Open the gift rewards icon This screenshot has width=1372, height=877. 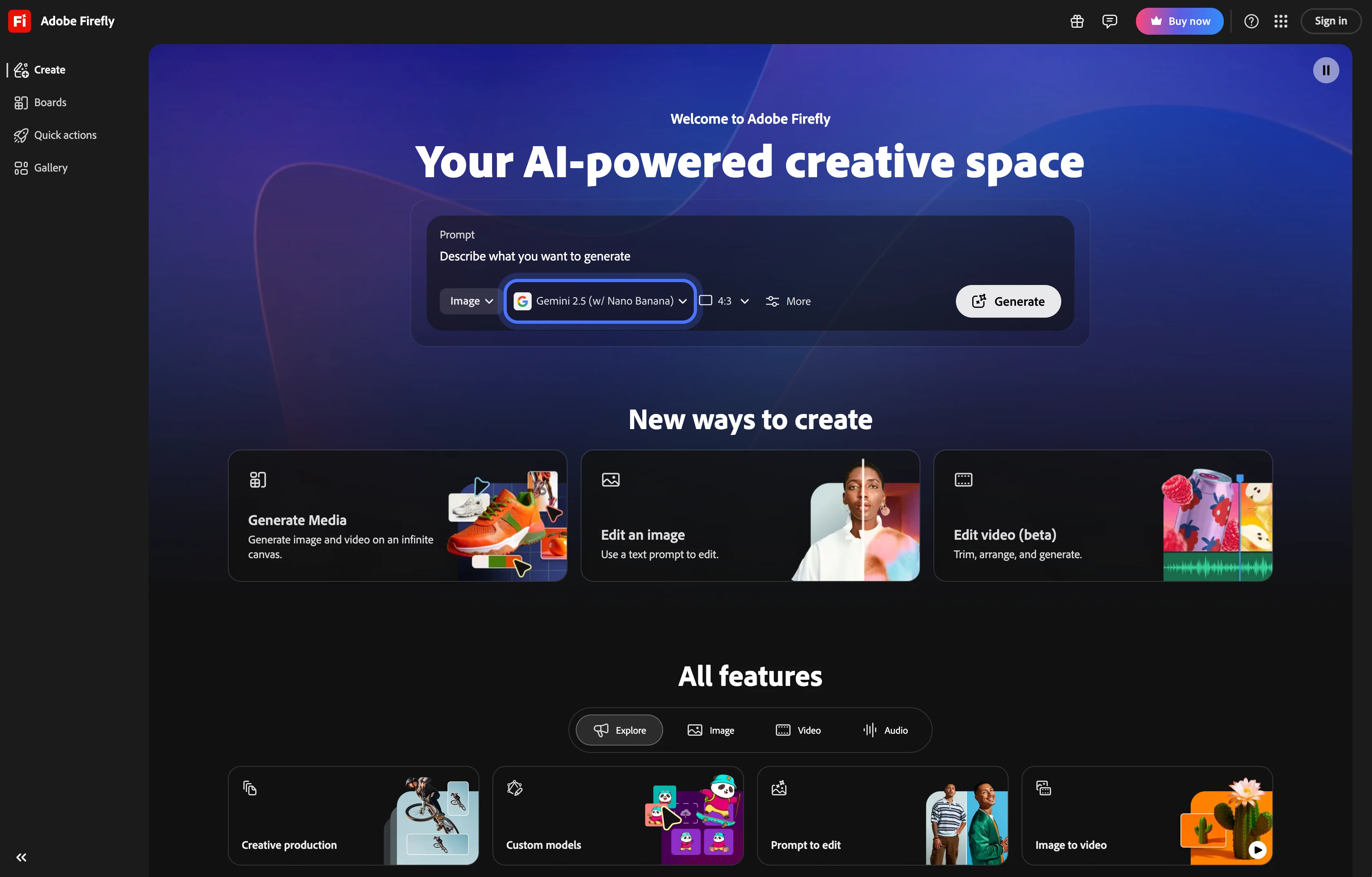pyautogui.click(x=1076, y=21)
